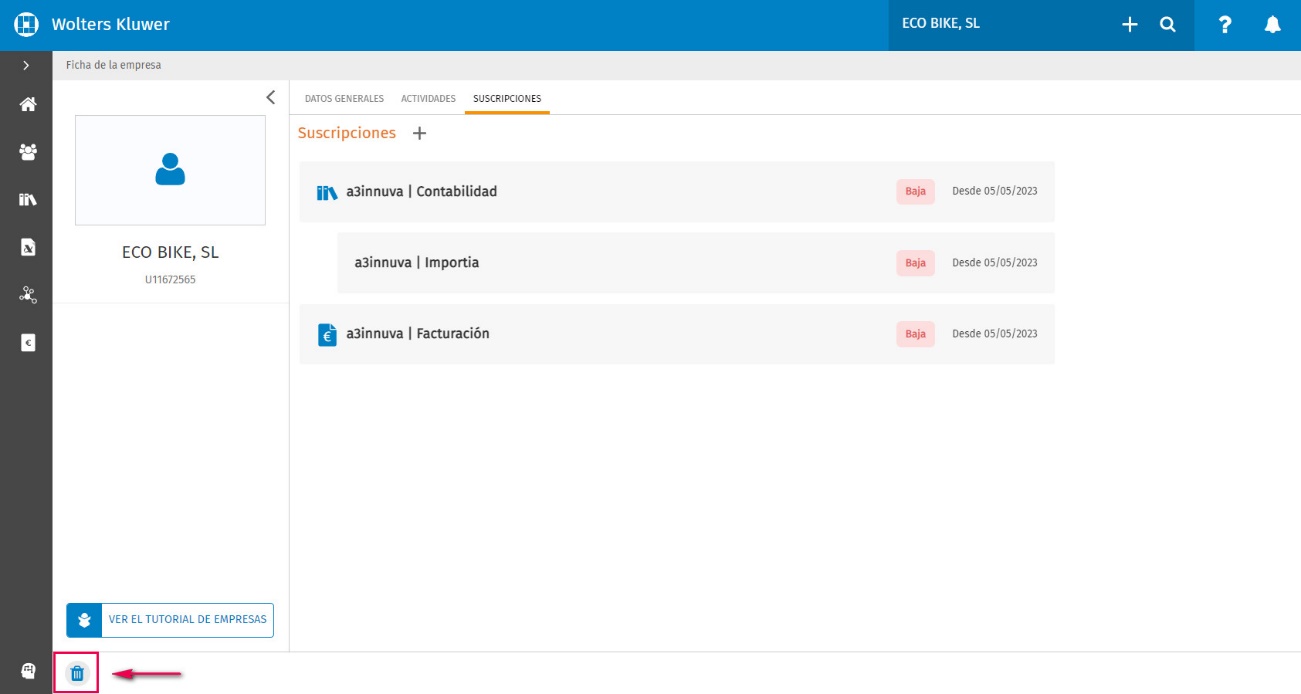Select the Suscripciones tab
The image size is (1301, 694).
click(x=507, y=99)
